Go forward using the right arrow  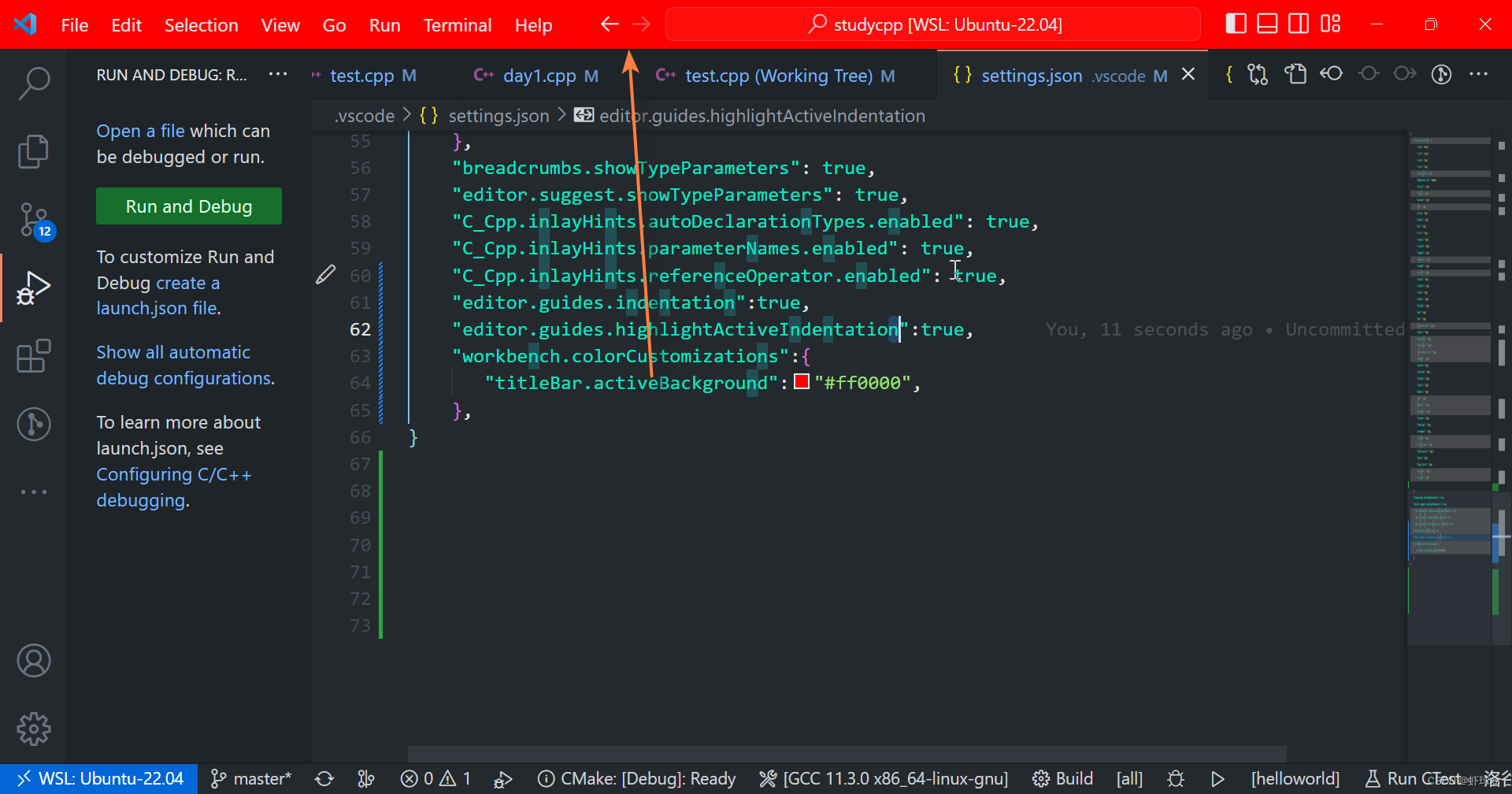pos(642,24)
